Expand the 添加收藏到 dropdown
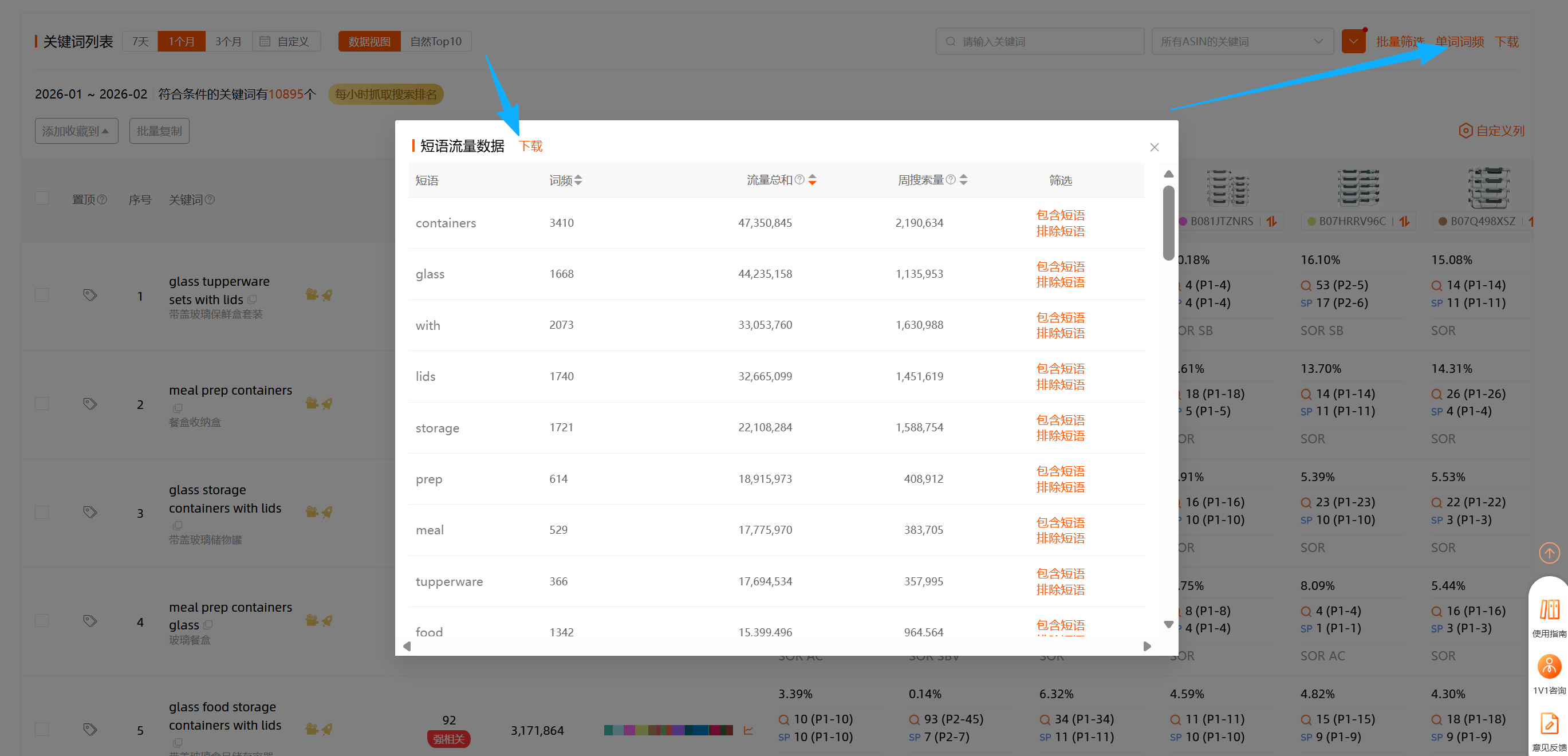The image size is (1568, 756). [76, 131]
